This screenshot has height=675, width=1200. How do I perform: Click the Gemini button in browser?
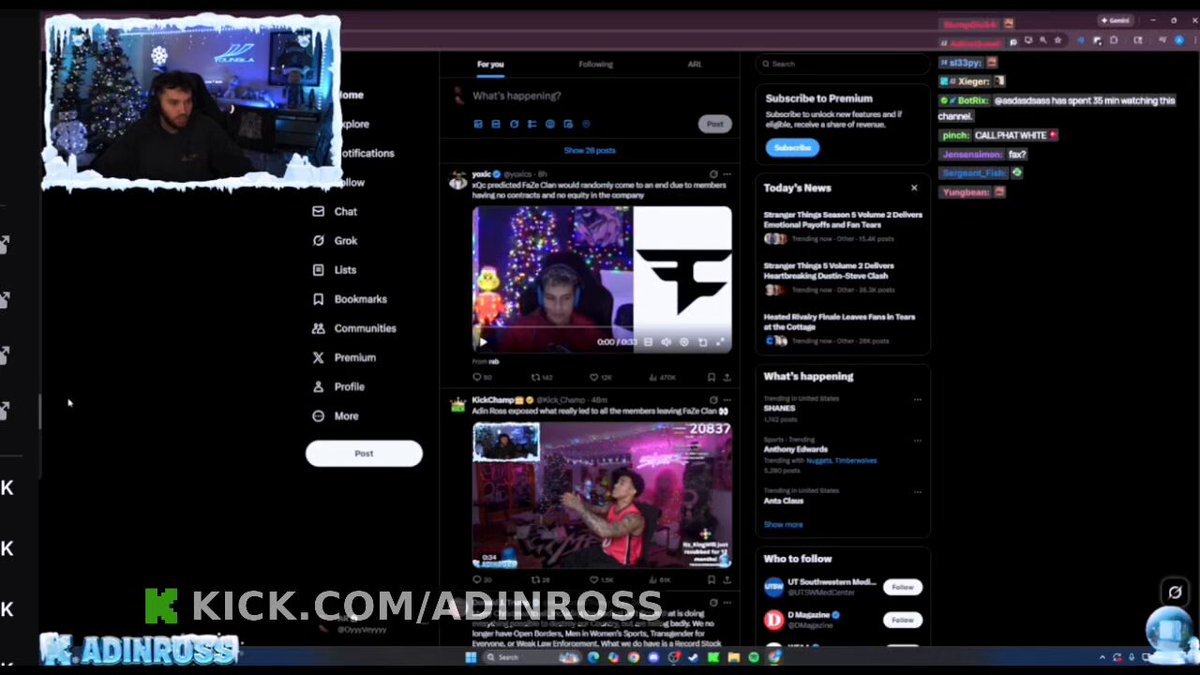[1116, 20]
